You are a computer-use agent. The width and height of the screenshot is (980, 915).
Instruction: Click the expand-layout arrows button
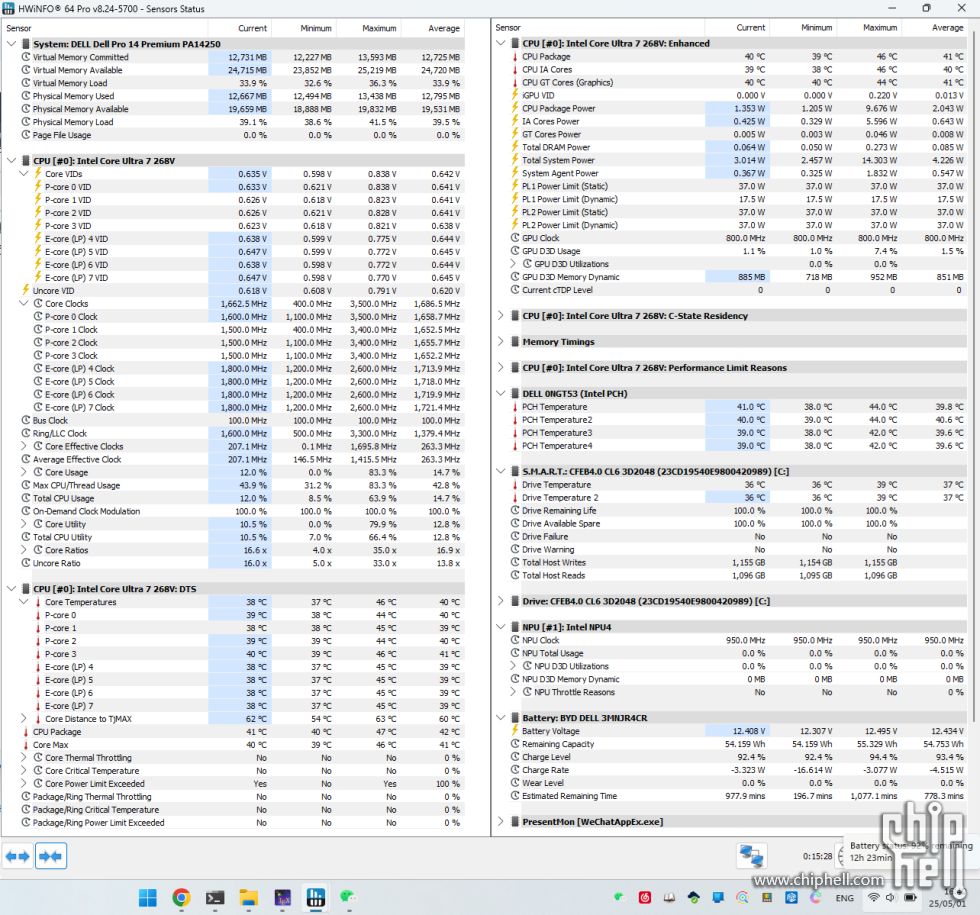[x=18, y=856]
